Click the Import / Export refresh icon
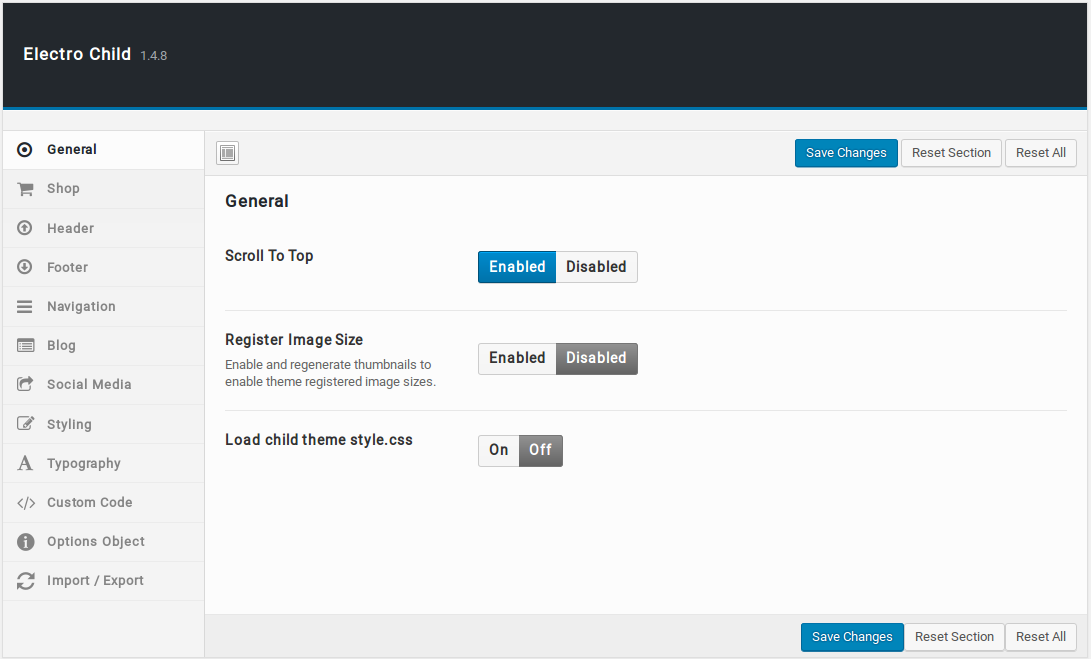 point(25,580)
